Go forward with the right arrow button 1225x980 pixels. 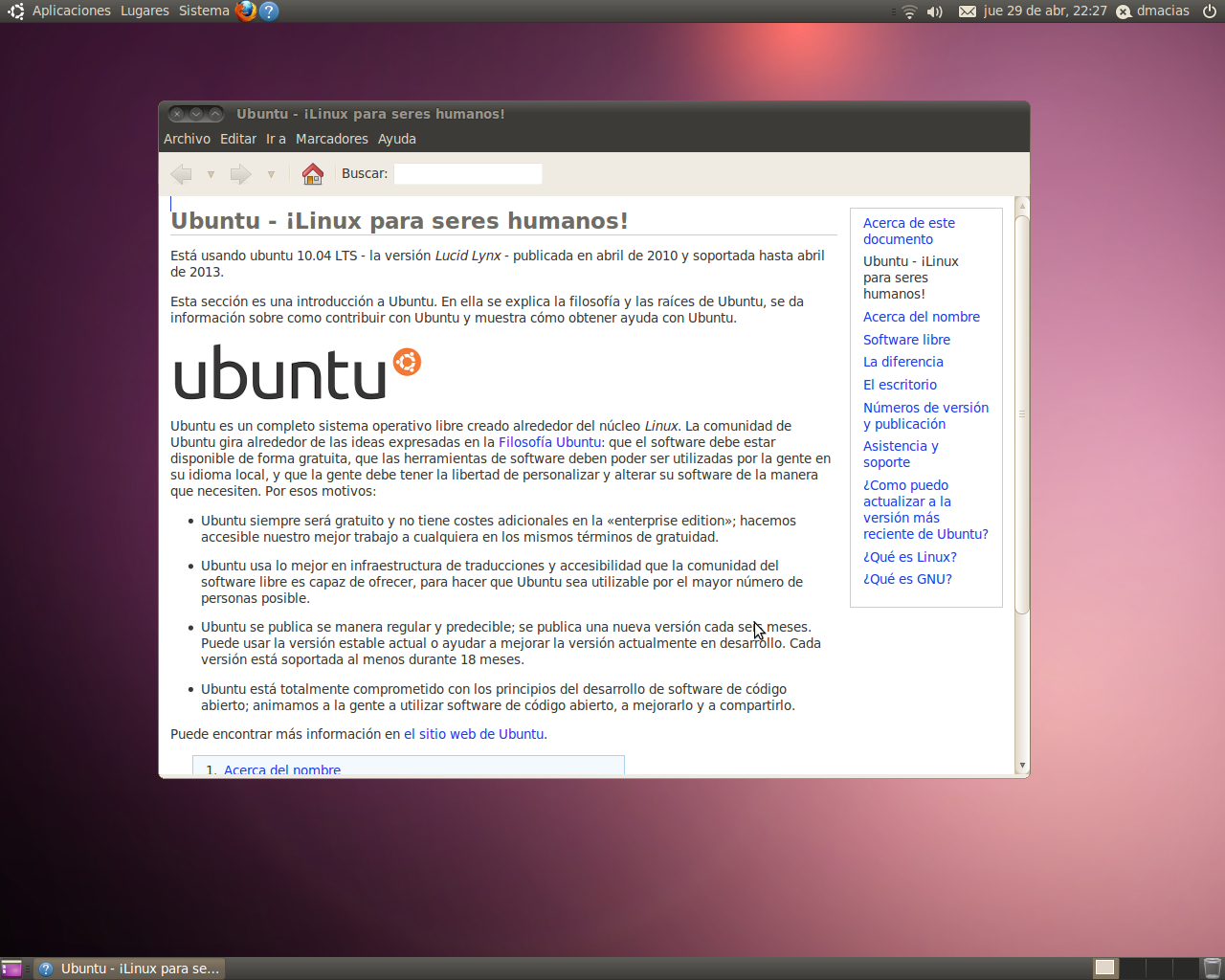240,174
